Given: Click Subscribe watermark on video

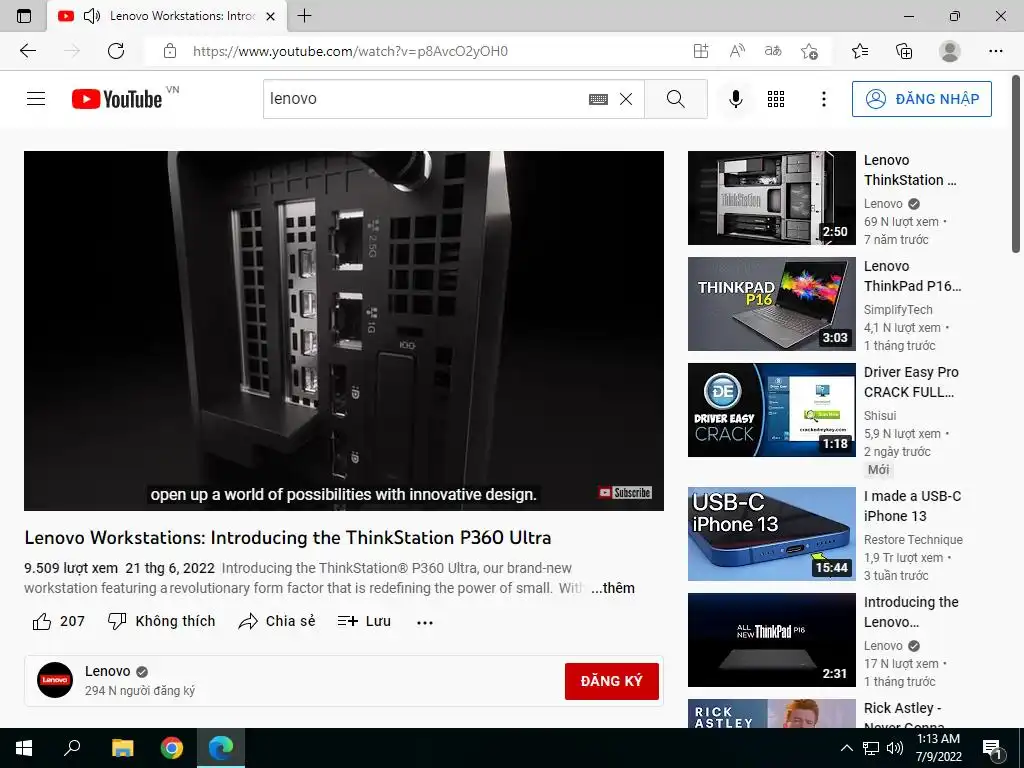Looking at the screenshot, I should (625, 492).
